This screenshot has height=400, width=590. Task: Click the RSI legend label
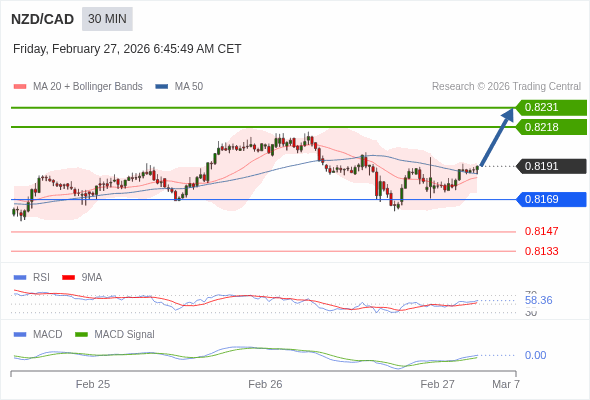click(41, 278)
